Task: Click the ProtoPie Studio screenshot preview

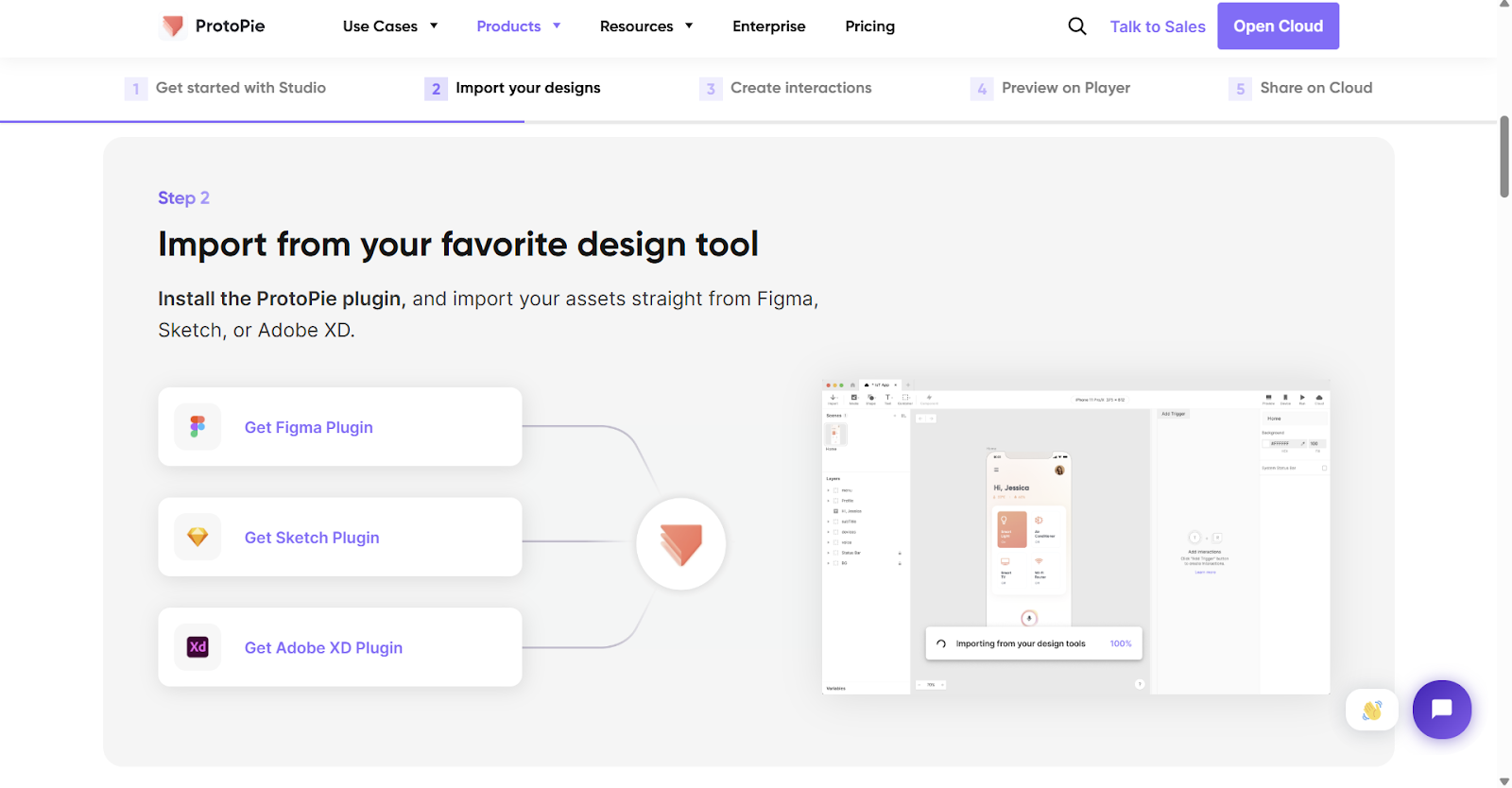Action: (1075, 537)
